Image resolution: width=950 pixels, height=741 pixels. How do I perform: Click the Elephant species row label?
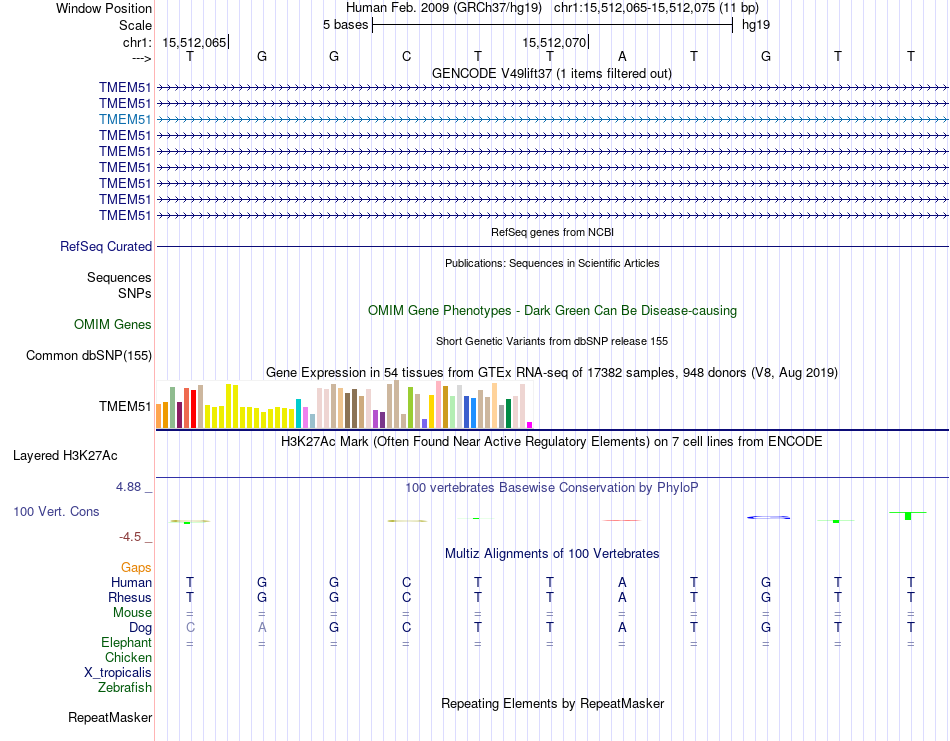[x=126, y=643]
